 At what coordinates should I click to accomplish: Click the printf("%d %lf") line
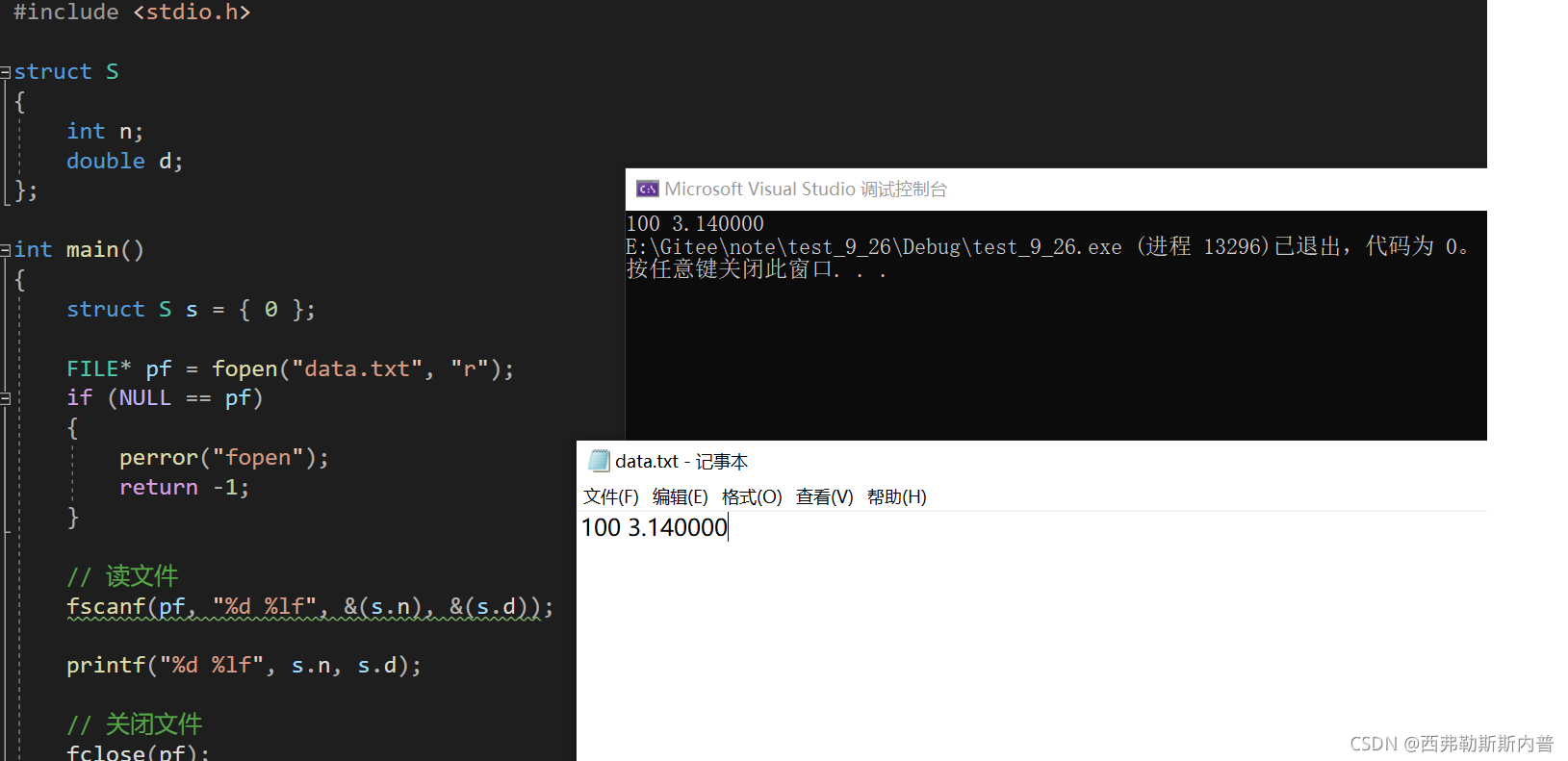(x=244, y=665)
